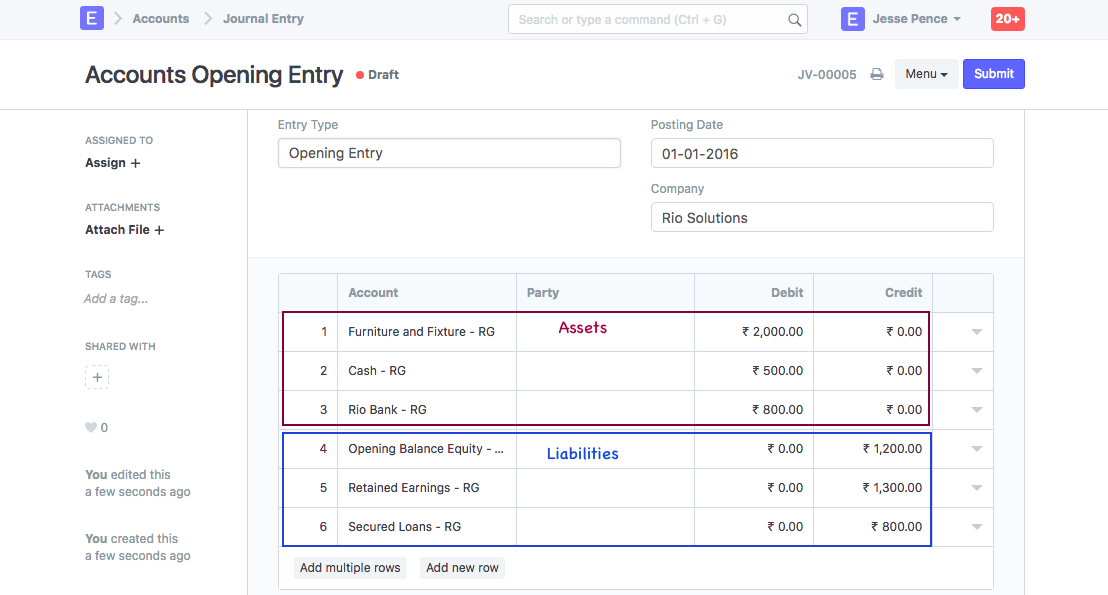1108x595 pixels.
Task: Expand row options for Secured Loans row
Action: 977,527
